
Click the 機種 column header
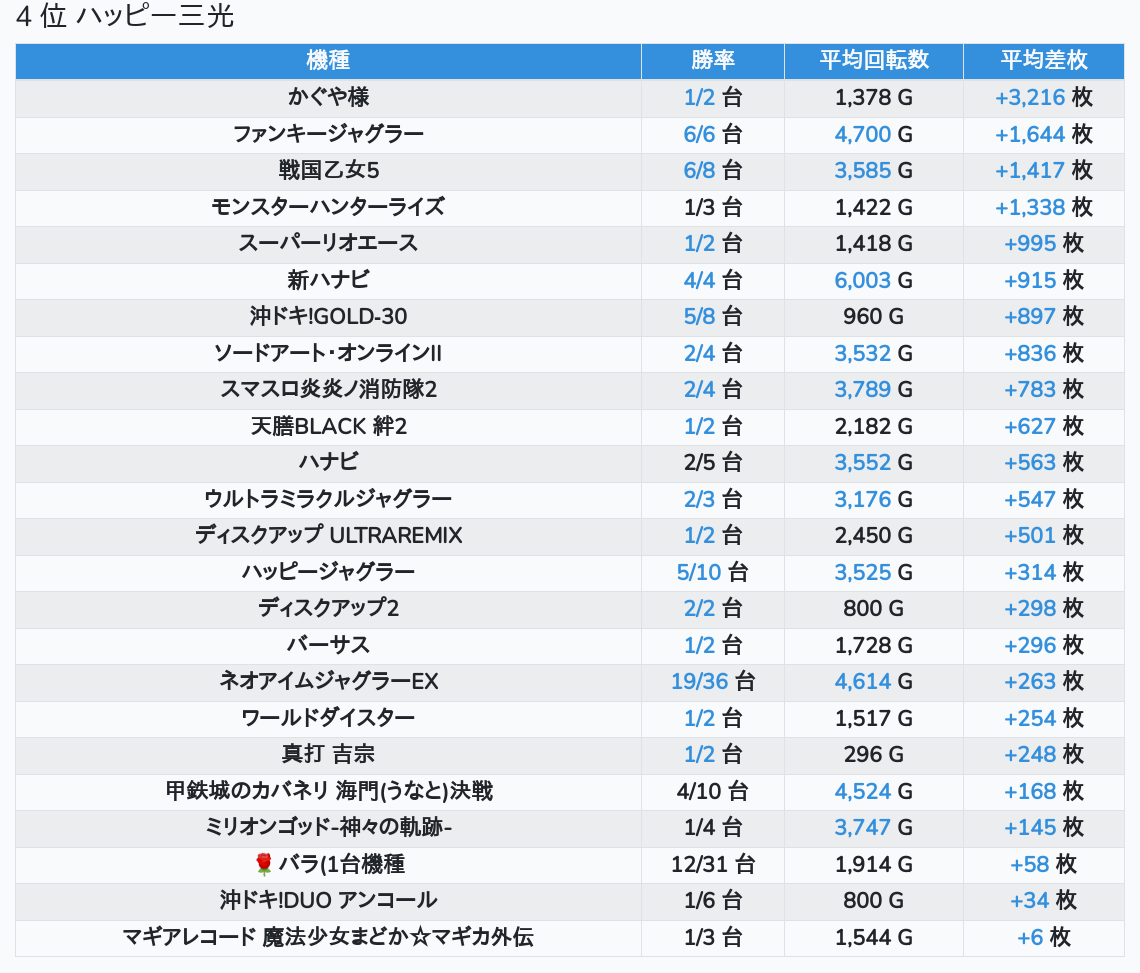(328, 60)
